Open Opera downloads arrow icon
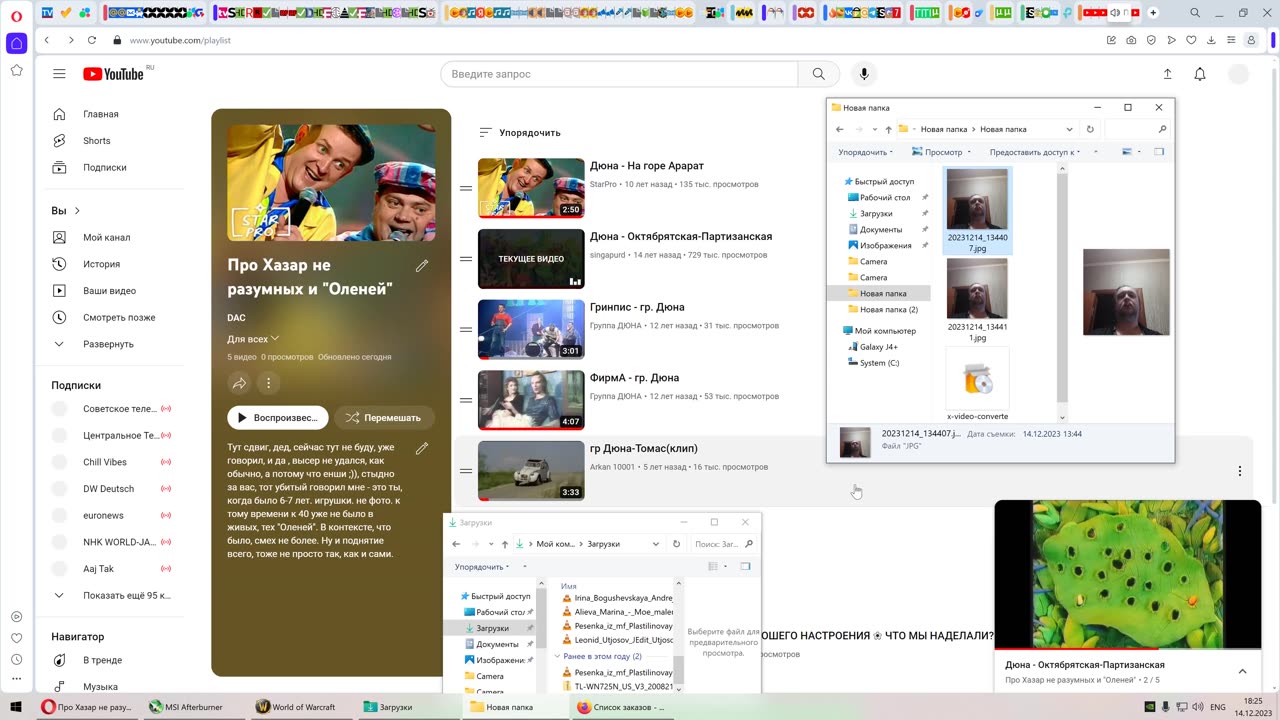This screenshot has width=1280, height=720. (1211, 40)
